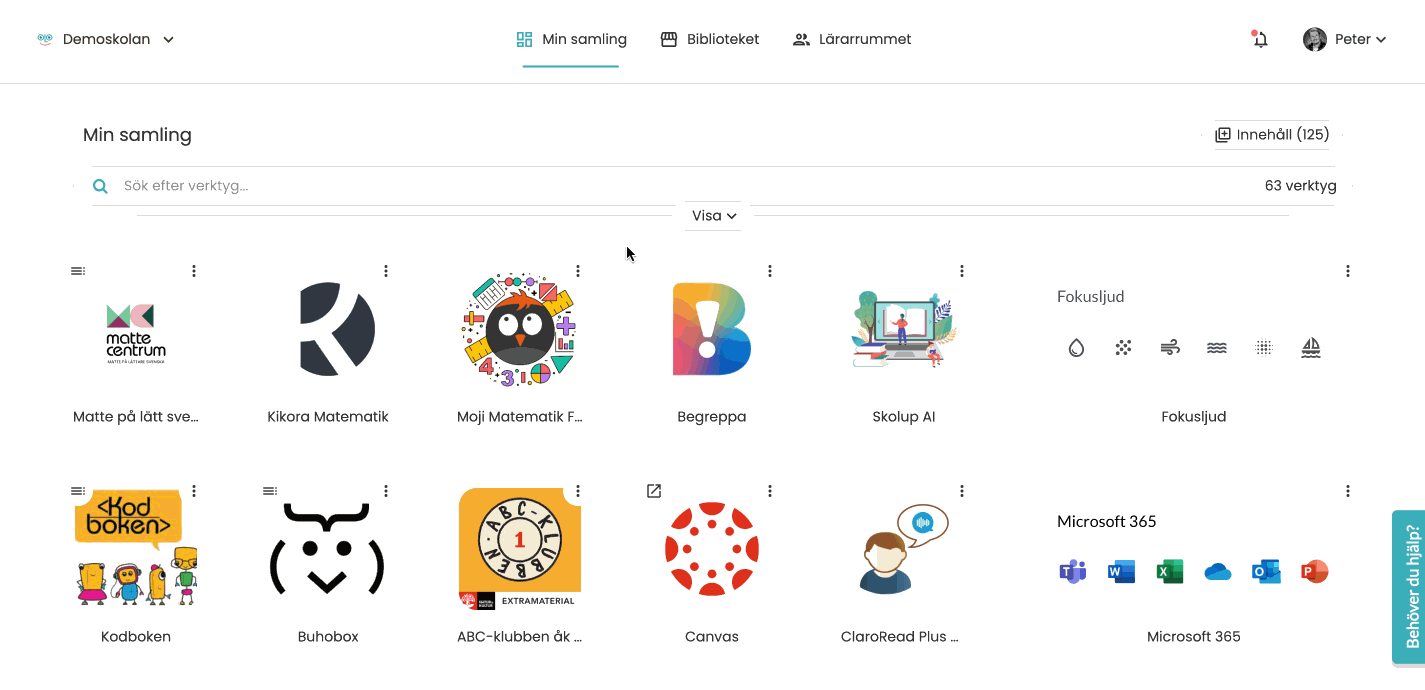
Task: Launch the PowerPoint icon
Action: 1314,572
